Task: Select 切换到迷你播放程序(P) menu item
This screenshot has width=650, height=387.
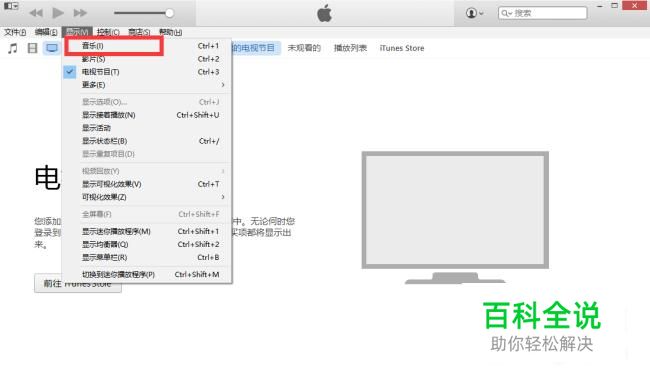Action: click(x=147, y=274)
